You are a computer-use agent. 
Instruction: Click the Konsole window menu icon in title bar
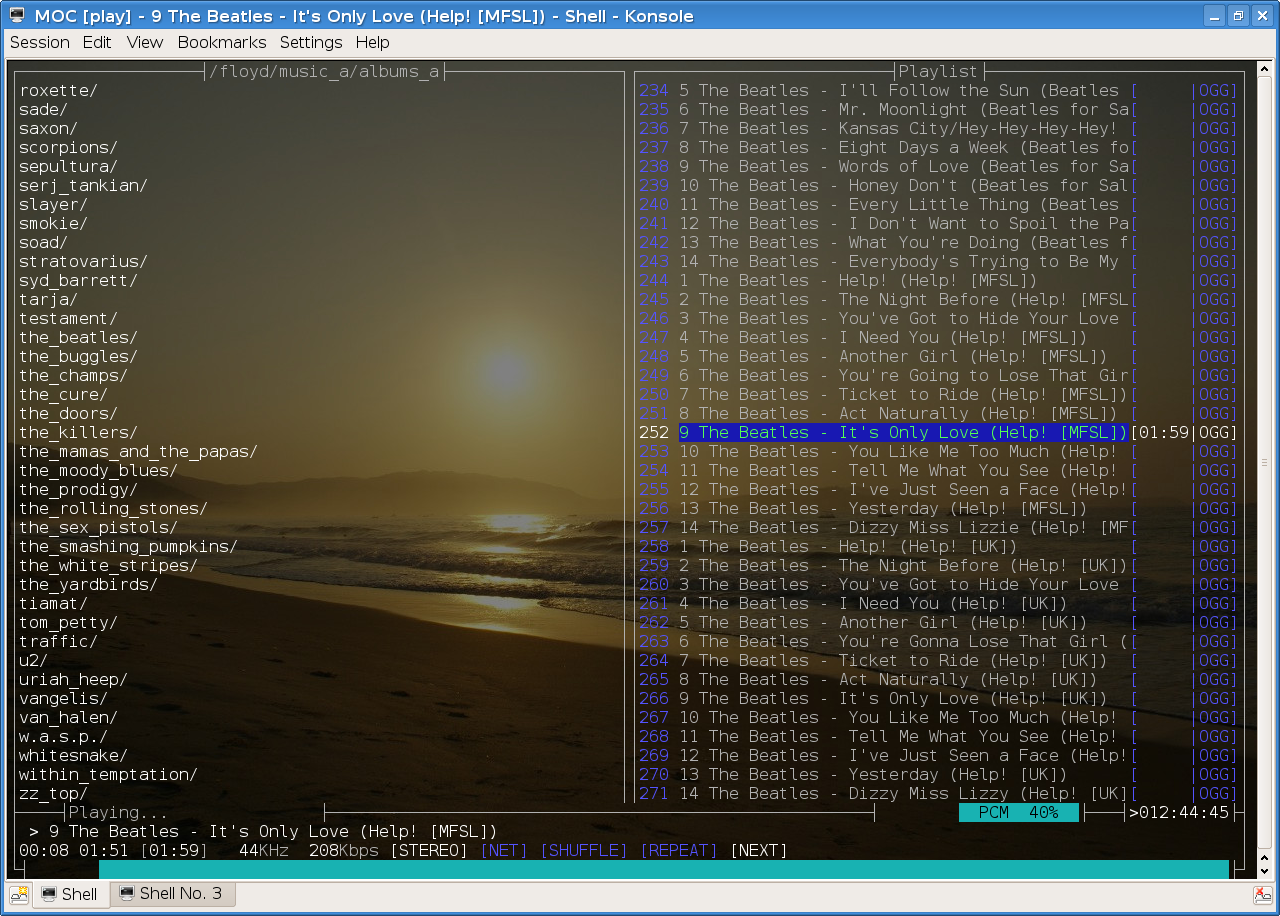point(16,15)
